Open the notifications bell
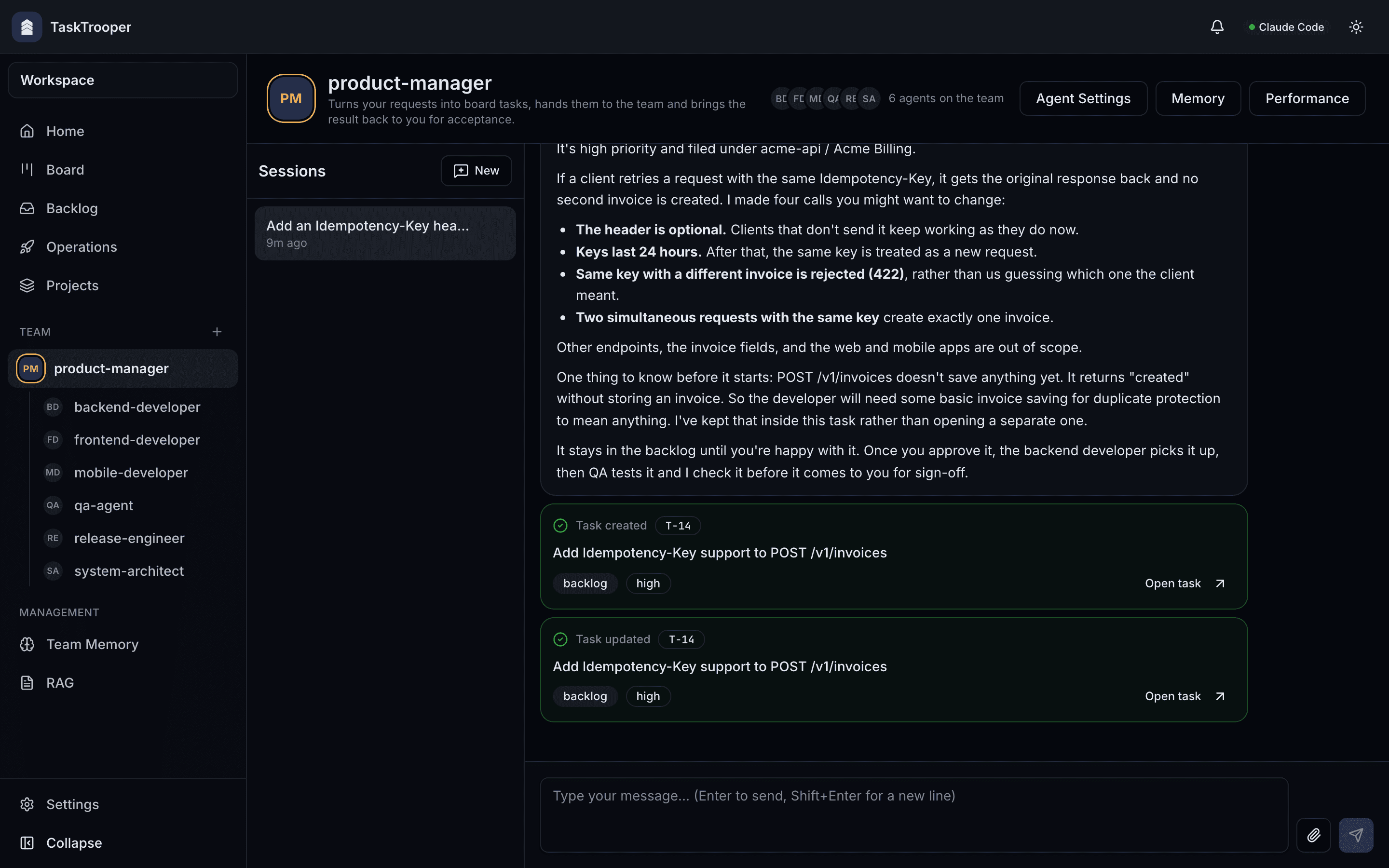Viewport: 1389px width, 868px height. click(x=1217, y=27)
